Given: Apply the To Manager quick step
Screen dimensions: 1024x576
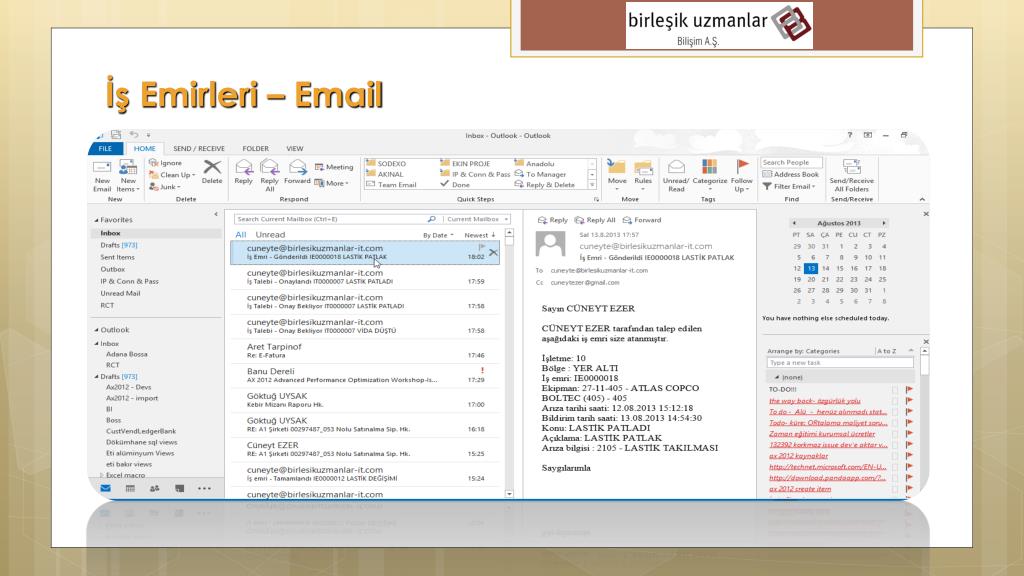Looking at the screenshot, I should point(540,174).
